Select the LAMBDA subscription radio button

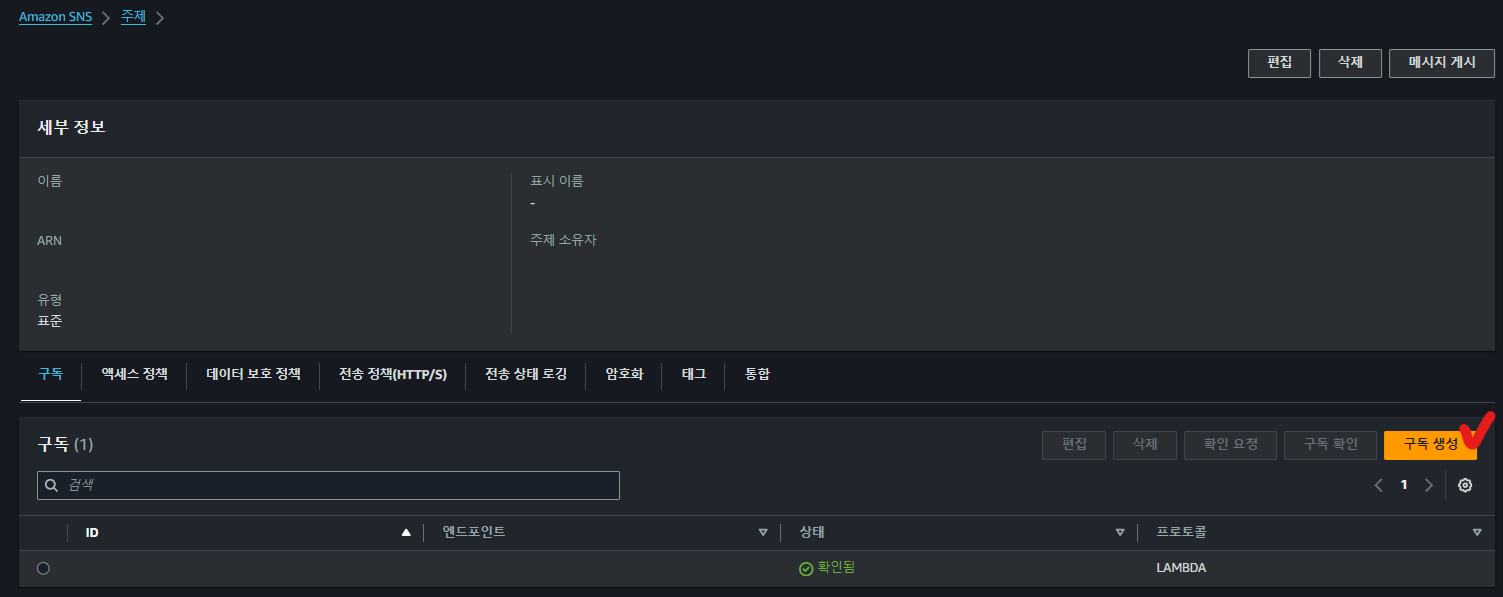[x=43, y=568]
